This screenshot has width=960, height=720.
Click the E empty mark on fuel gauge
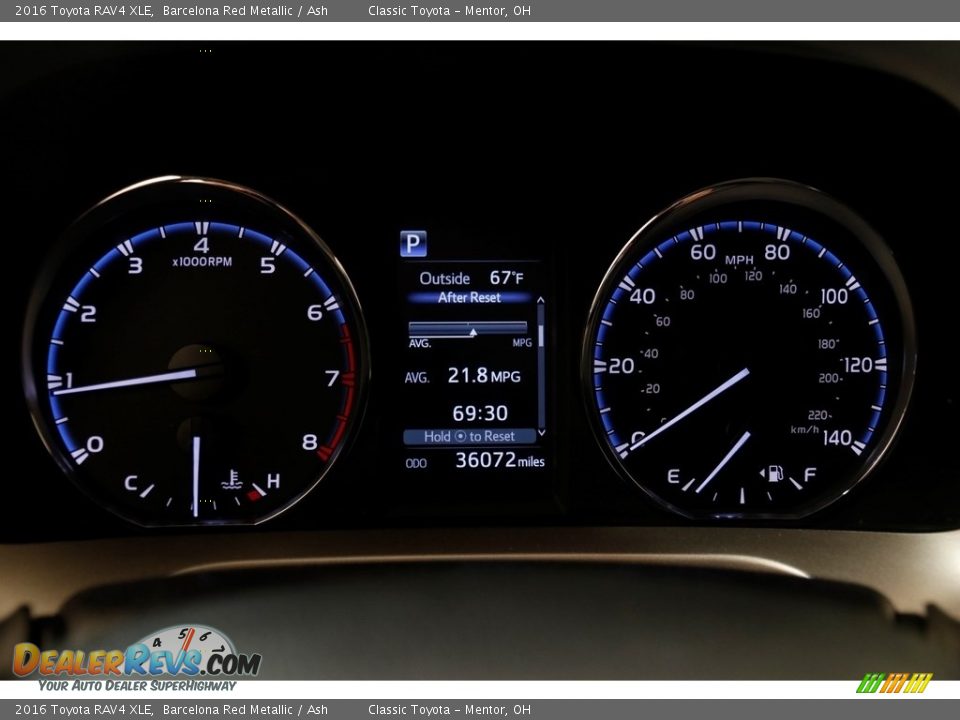pyautogui.click(x=673, y=476)
